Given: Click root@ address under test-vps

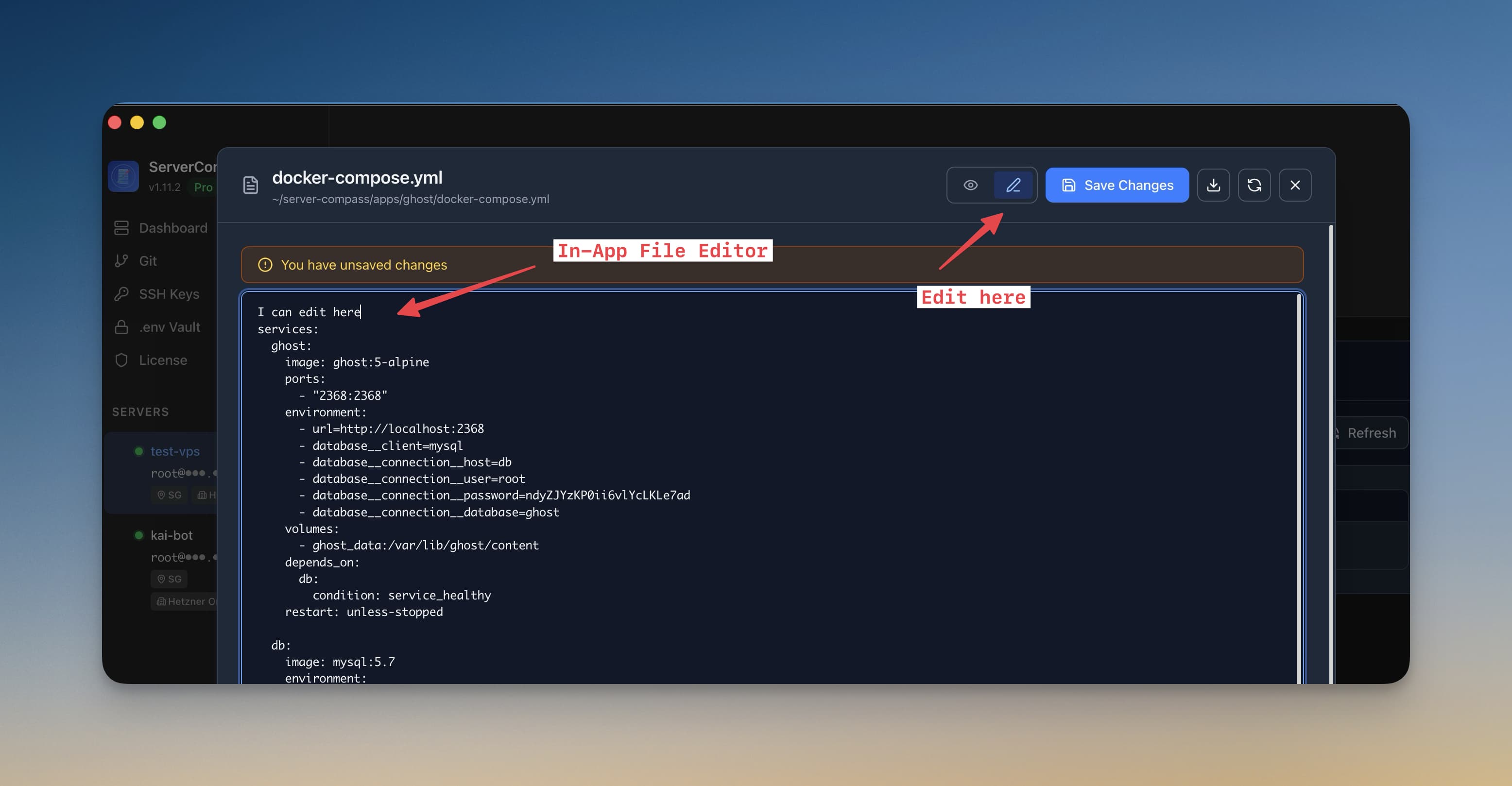Looking at the screenshot, I should (183, 473).
